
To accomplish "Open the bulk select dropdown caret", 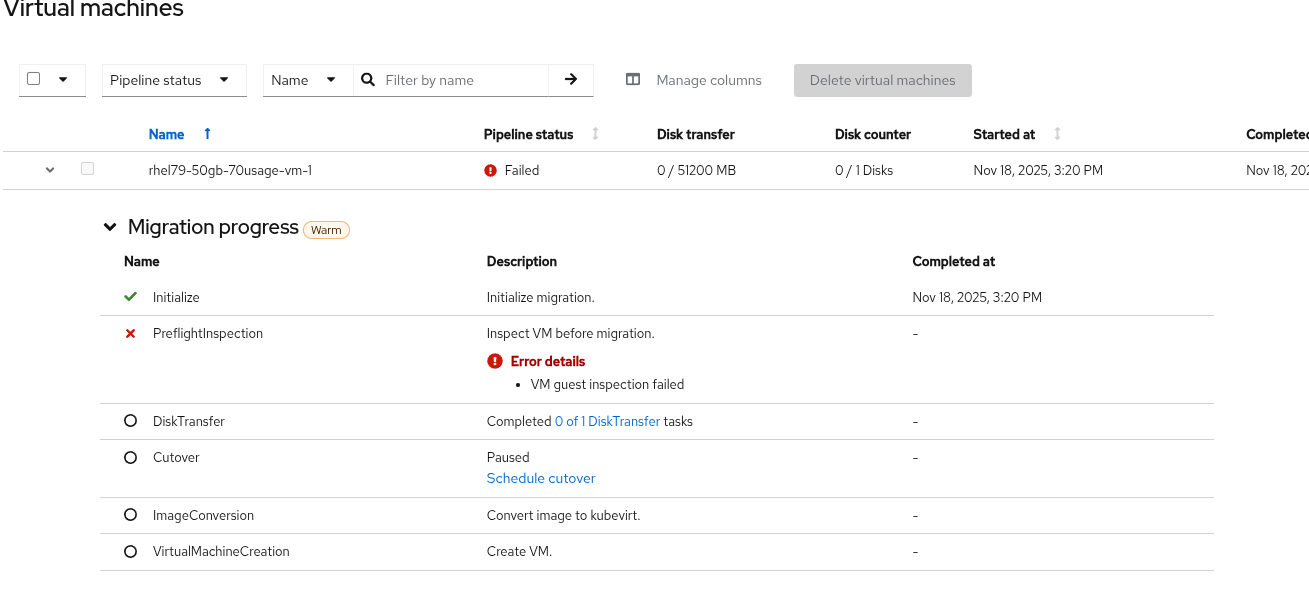I will pyautogui.click(x=63, y=80).
